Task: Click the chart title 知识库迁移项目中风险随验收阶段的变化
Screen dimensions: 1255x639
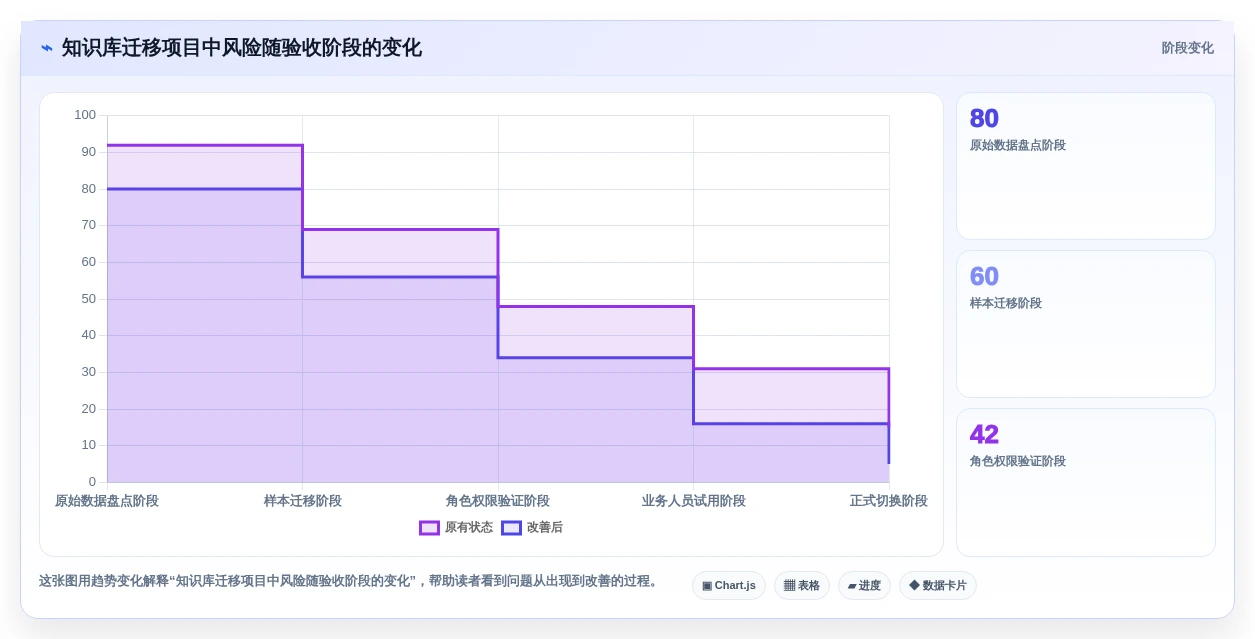Action: [x=242, y=48]
